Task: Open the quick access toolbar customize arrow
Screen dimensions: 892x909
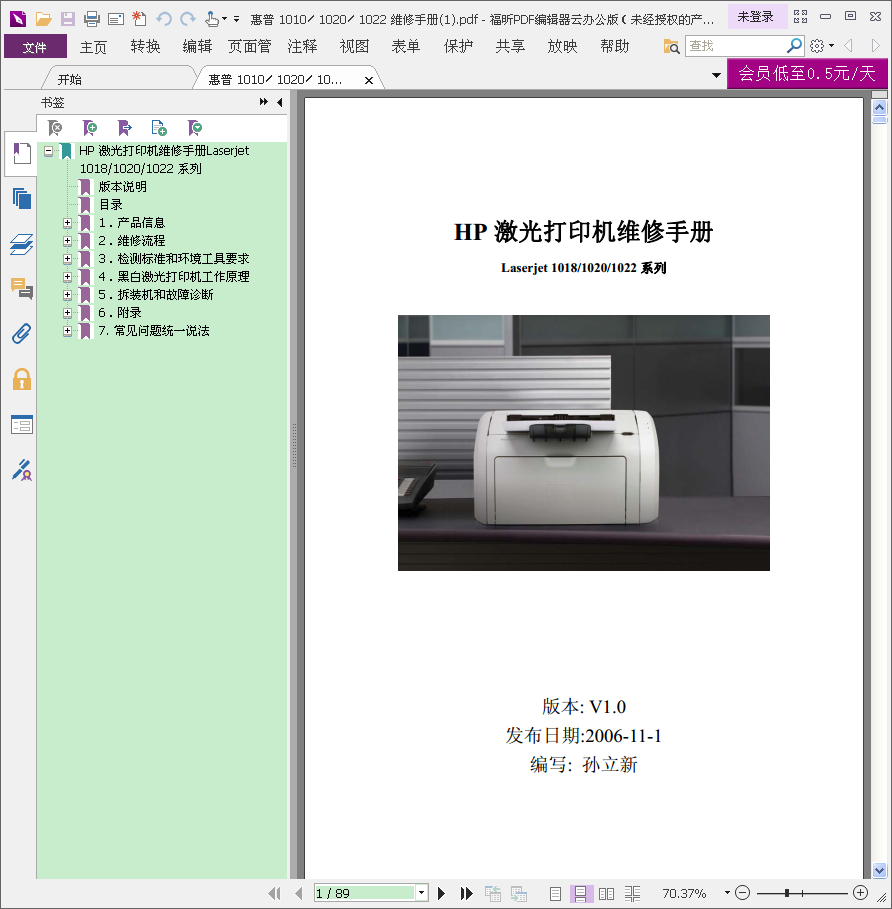Action: tap(236, 19)
